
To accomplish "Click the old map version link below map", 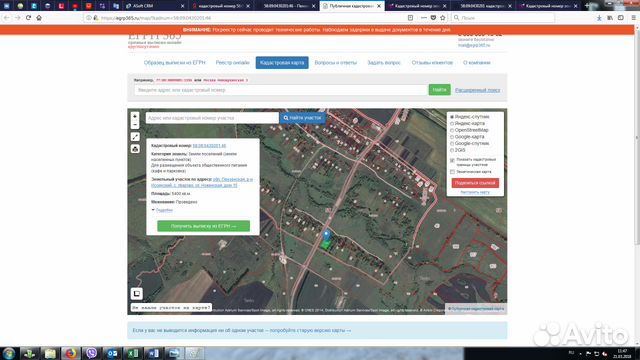I will (310, 330).
